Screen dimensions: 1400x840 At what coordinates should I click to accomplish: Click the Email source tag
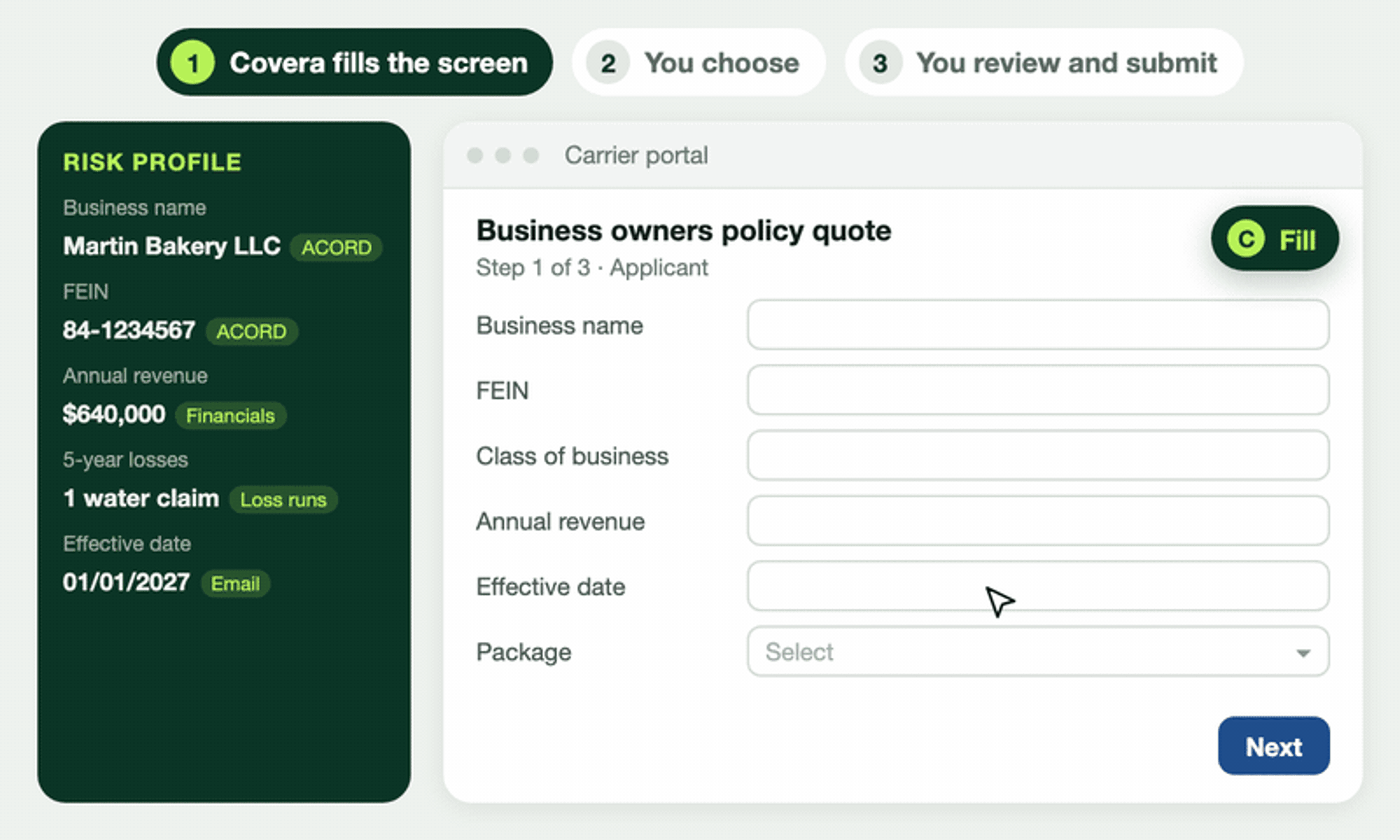click(x=235, y=583)
